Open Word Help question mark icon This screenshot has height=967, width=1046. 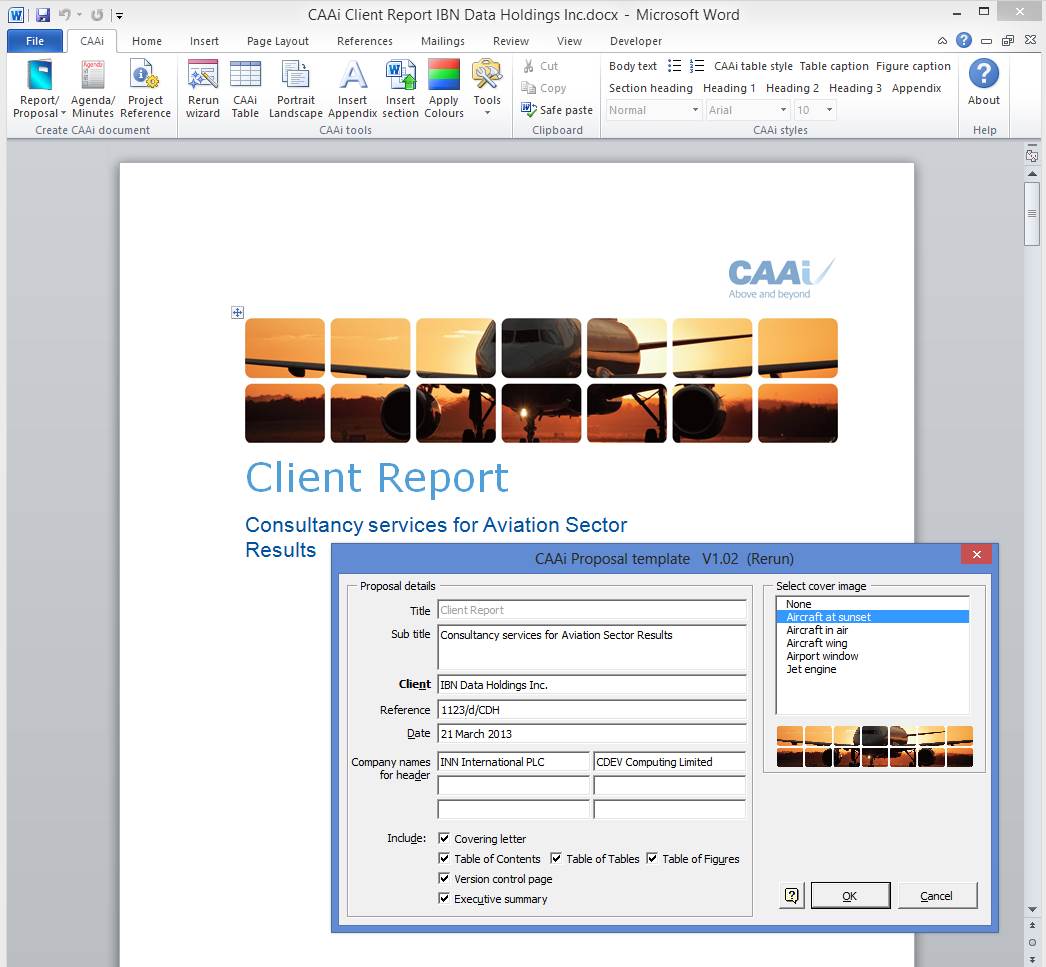[964, 40]
